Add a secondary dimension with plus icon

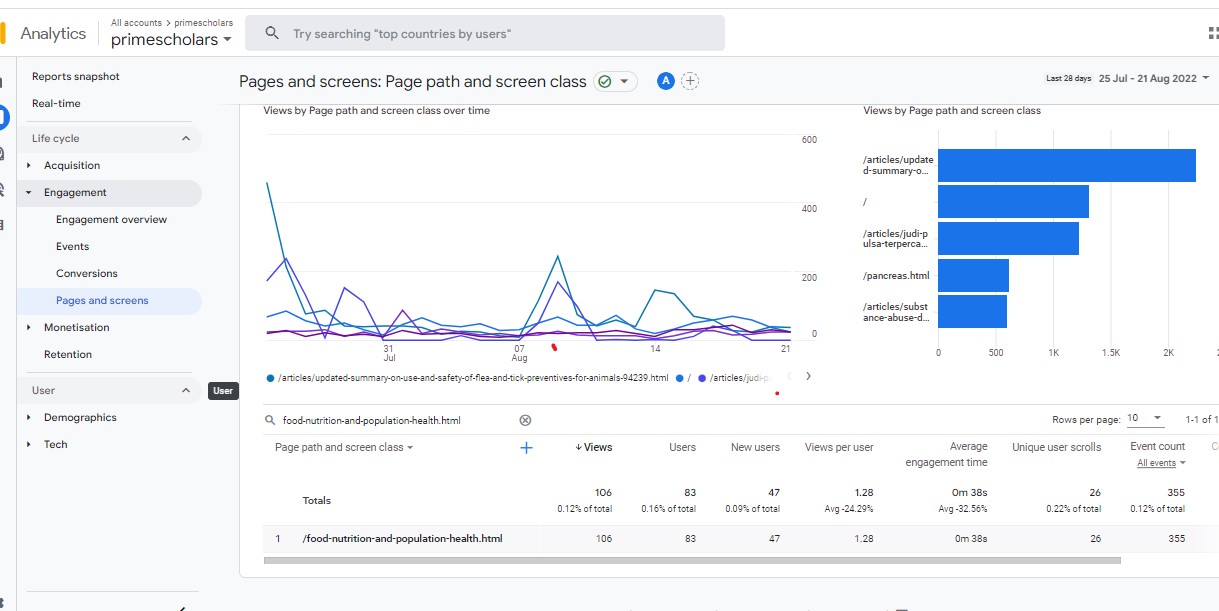[526, 448]
